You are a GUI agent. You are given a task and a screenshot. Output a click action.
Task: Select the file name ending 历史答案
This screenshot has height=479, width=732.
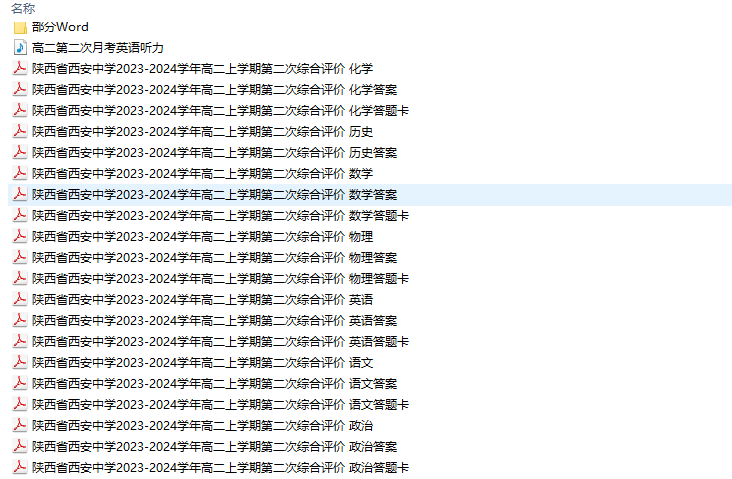pyautogui.click(x=215, y=153)
